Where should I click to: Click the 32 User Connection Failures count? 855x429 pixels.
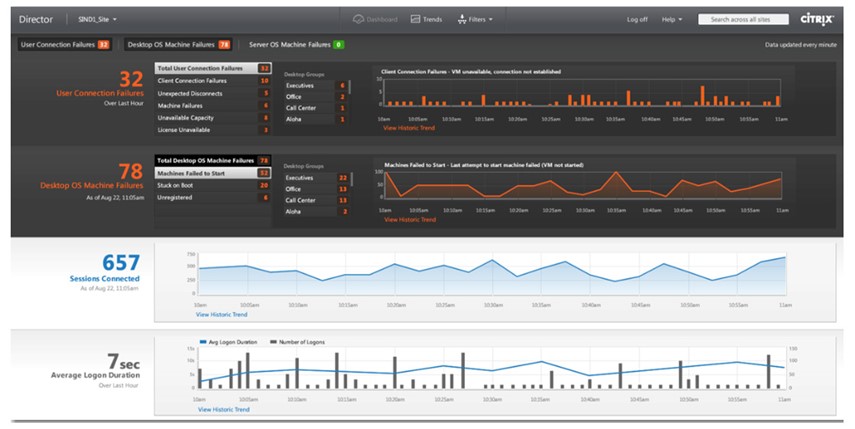coord(131,79)
